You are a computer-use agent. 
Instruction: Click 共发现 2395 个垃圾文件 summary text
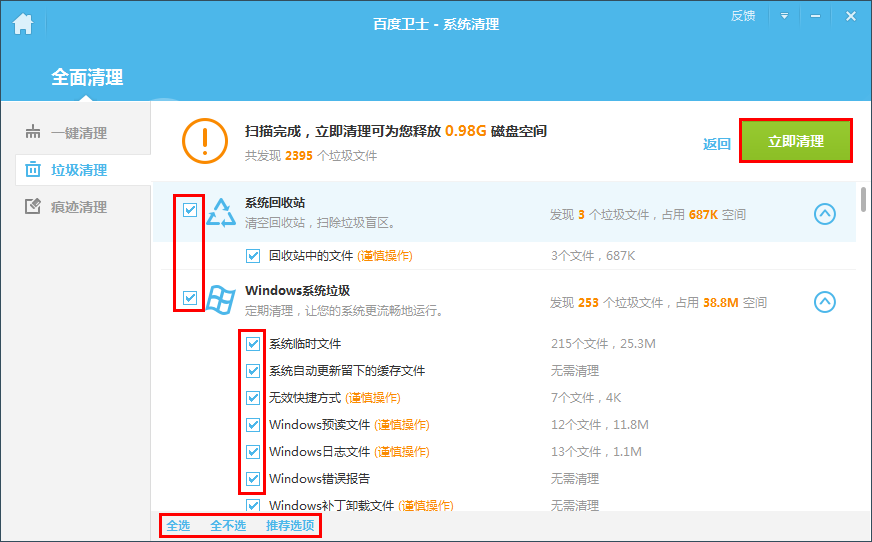[x=311, y=156]
